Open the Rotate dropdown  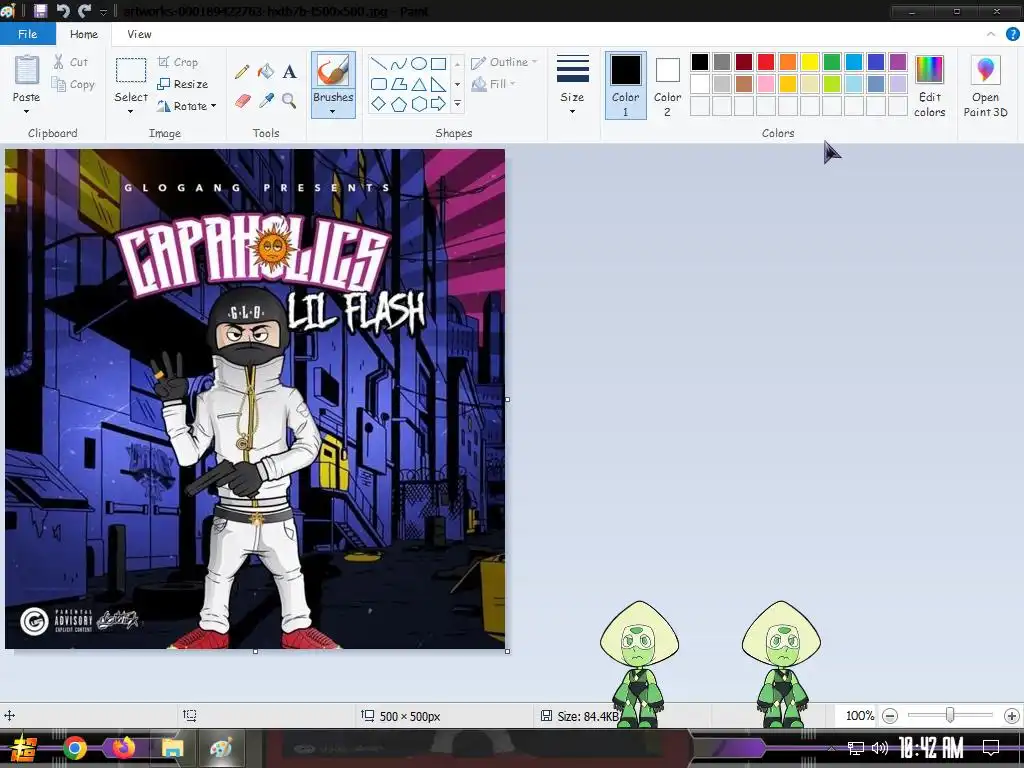[x=187, y=106]
